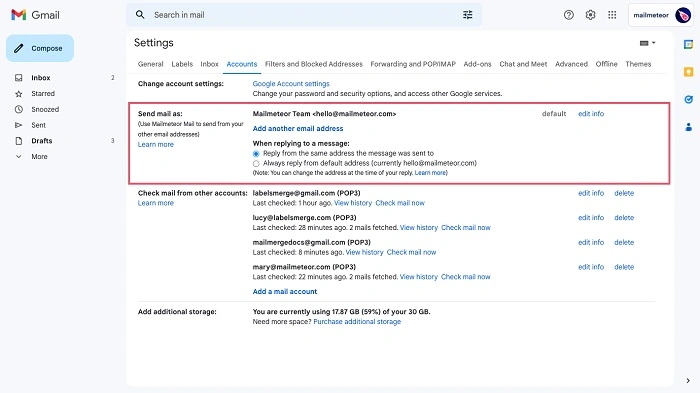
Task: Click Add another email address
Action: tap(298, 129)
